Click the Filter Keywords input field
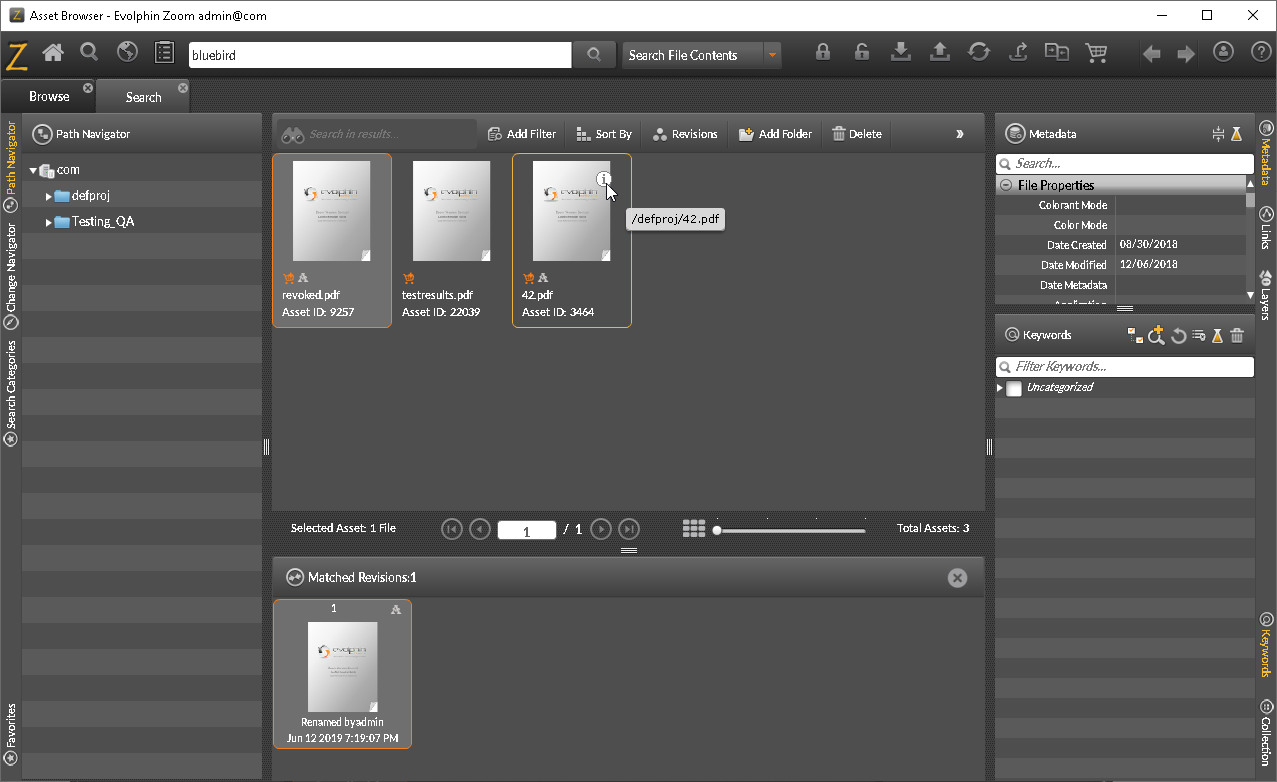The width and height of the screenshot is (1277, 782). (x=1125, y=366)
